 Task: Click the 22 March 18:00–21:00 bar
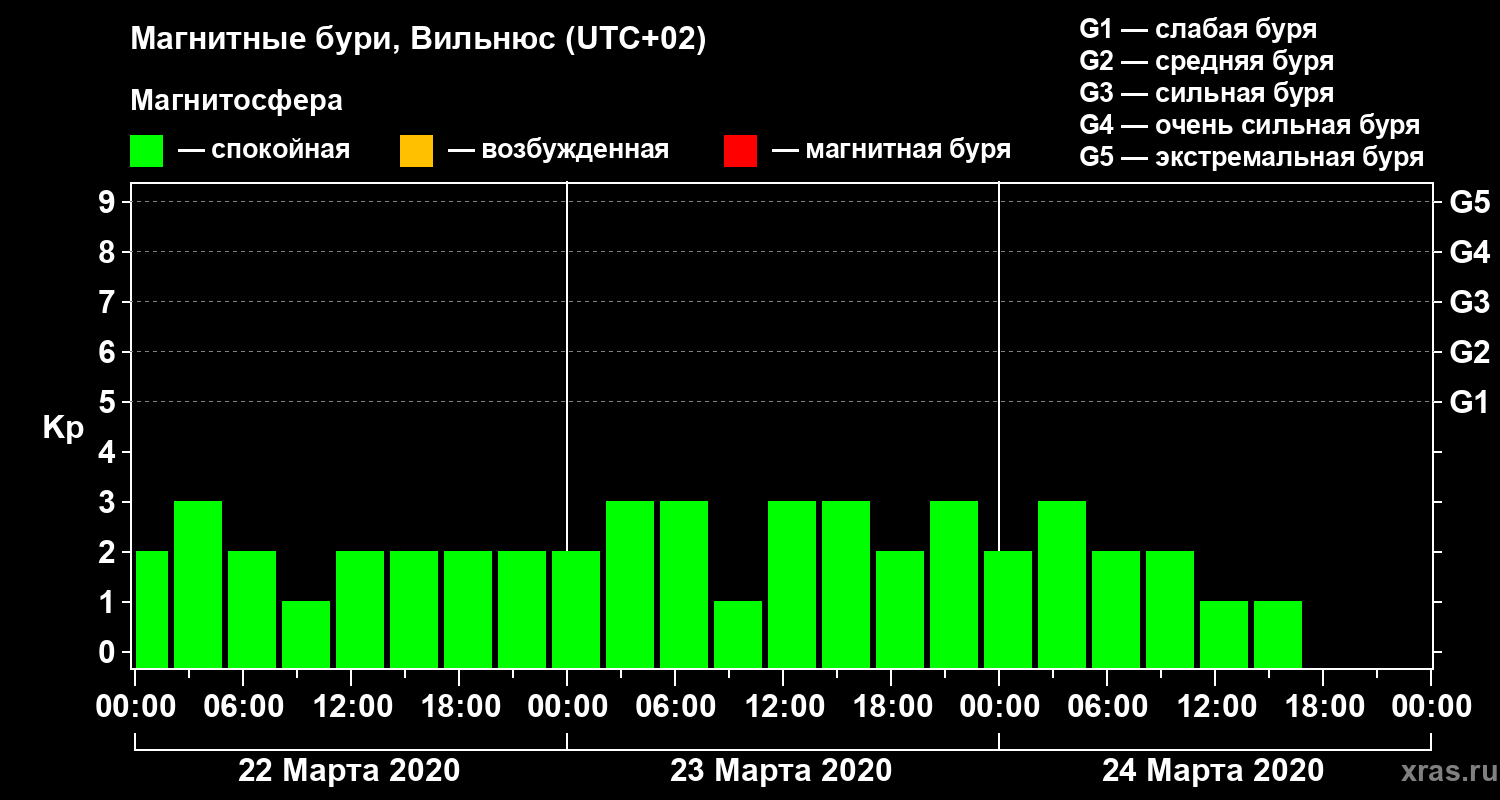[468, 609]
